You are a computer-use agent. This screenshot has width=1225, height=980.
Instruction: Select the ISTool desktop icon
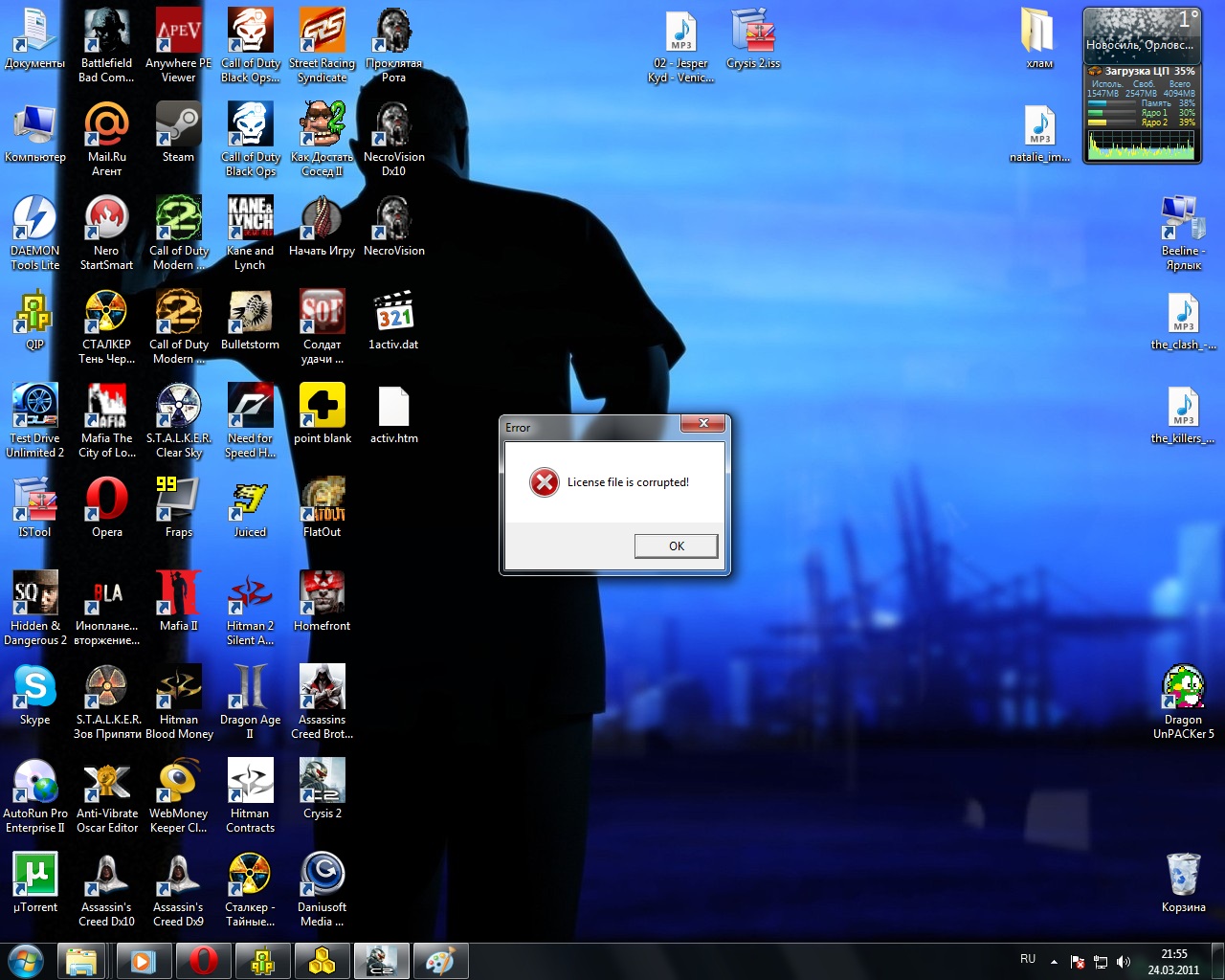click(34, 507)
